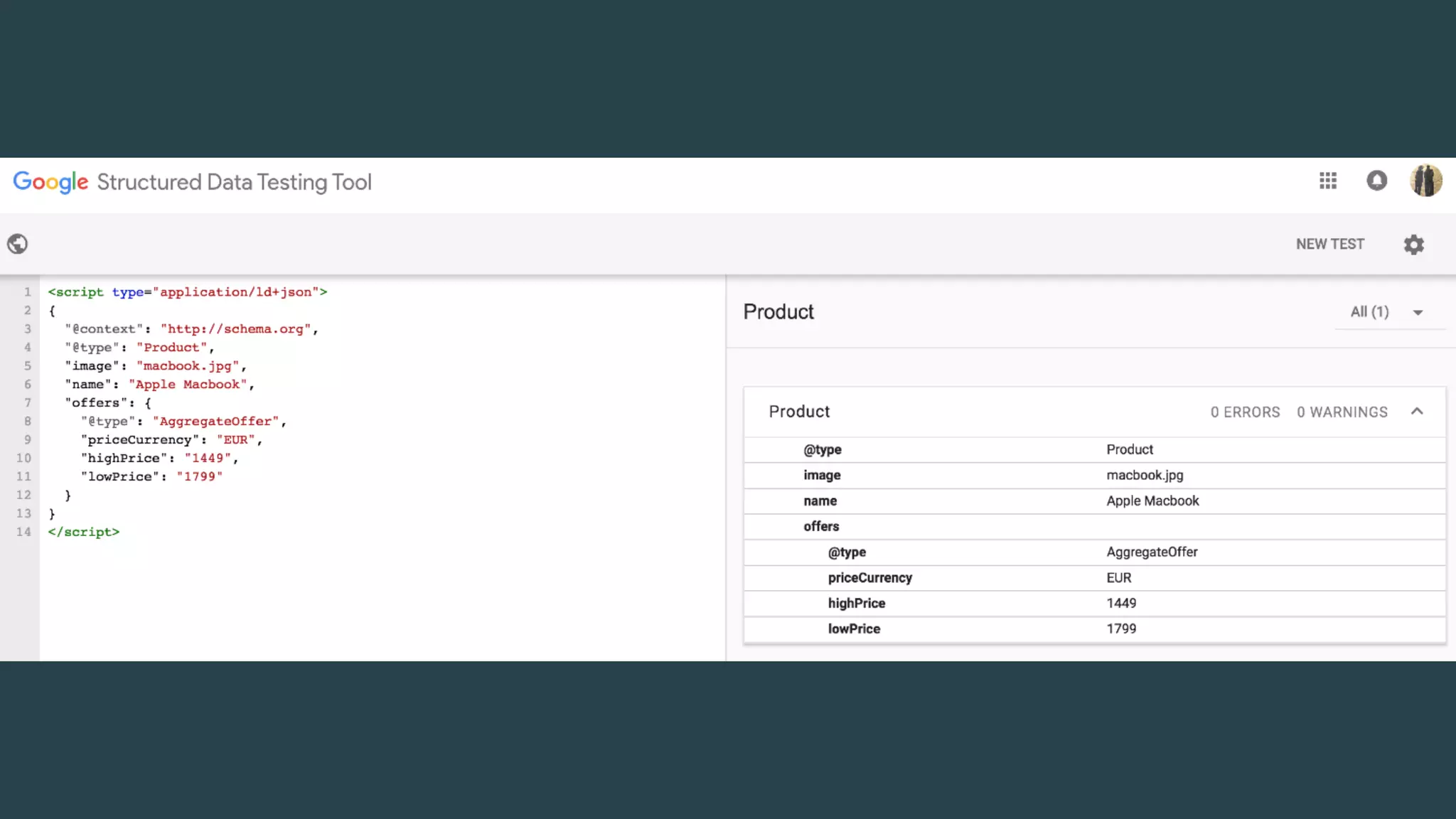This screenshot has height=819, width=1456.
Task: Select the lowPrice result row
Action: (854, 628)
